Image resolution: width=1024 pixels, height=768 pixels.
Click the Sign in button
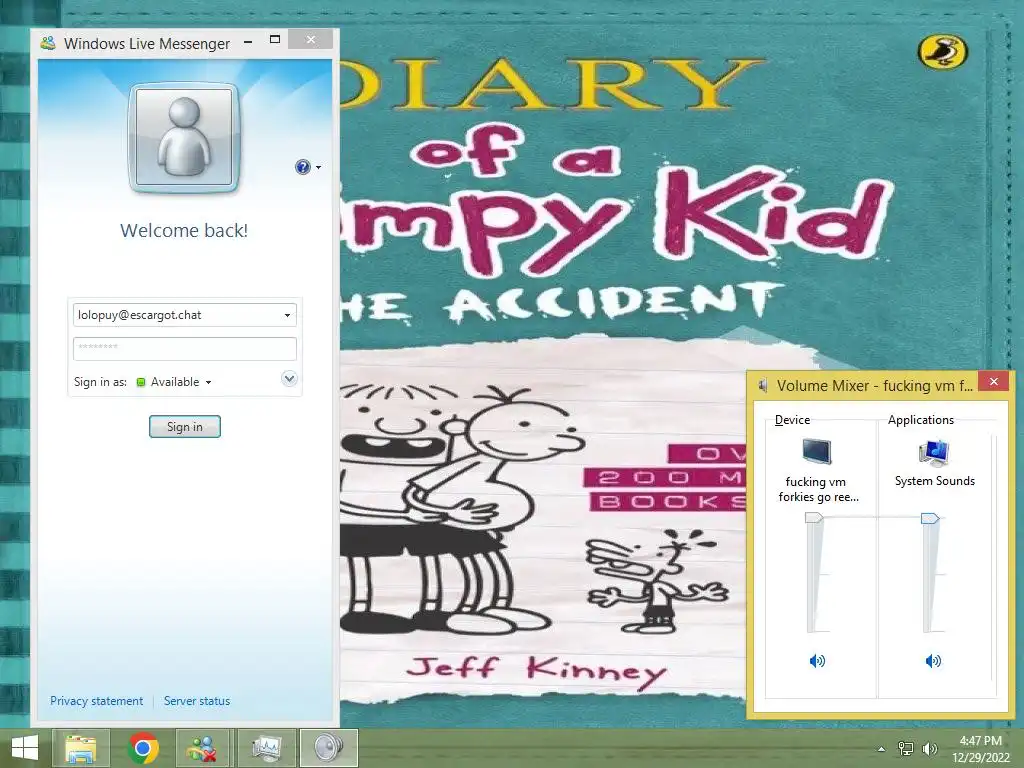[185, 426]
